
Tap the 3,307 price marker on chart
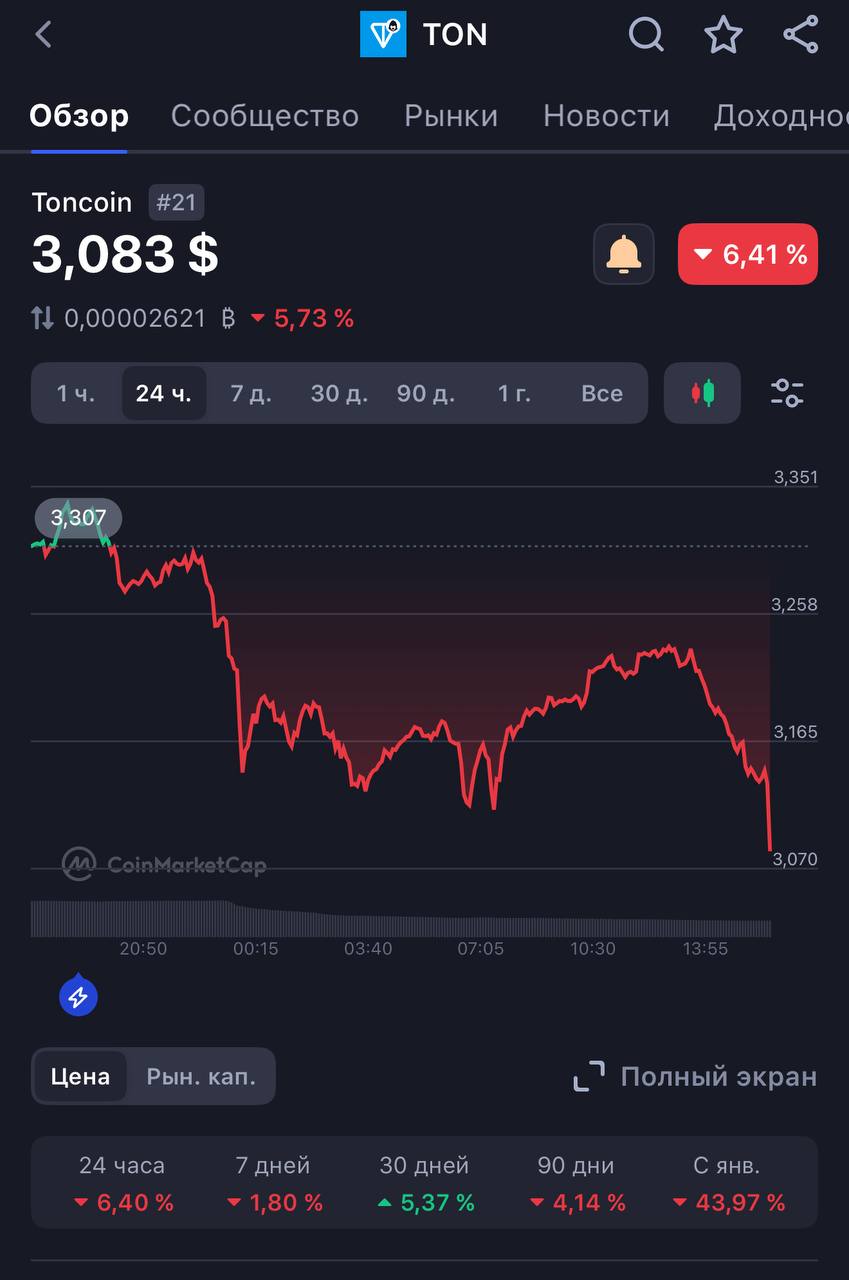[78, 518]
